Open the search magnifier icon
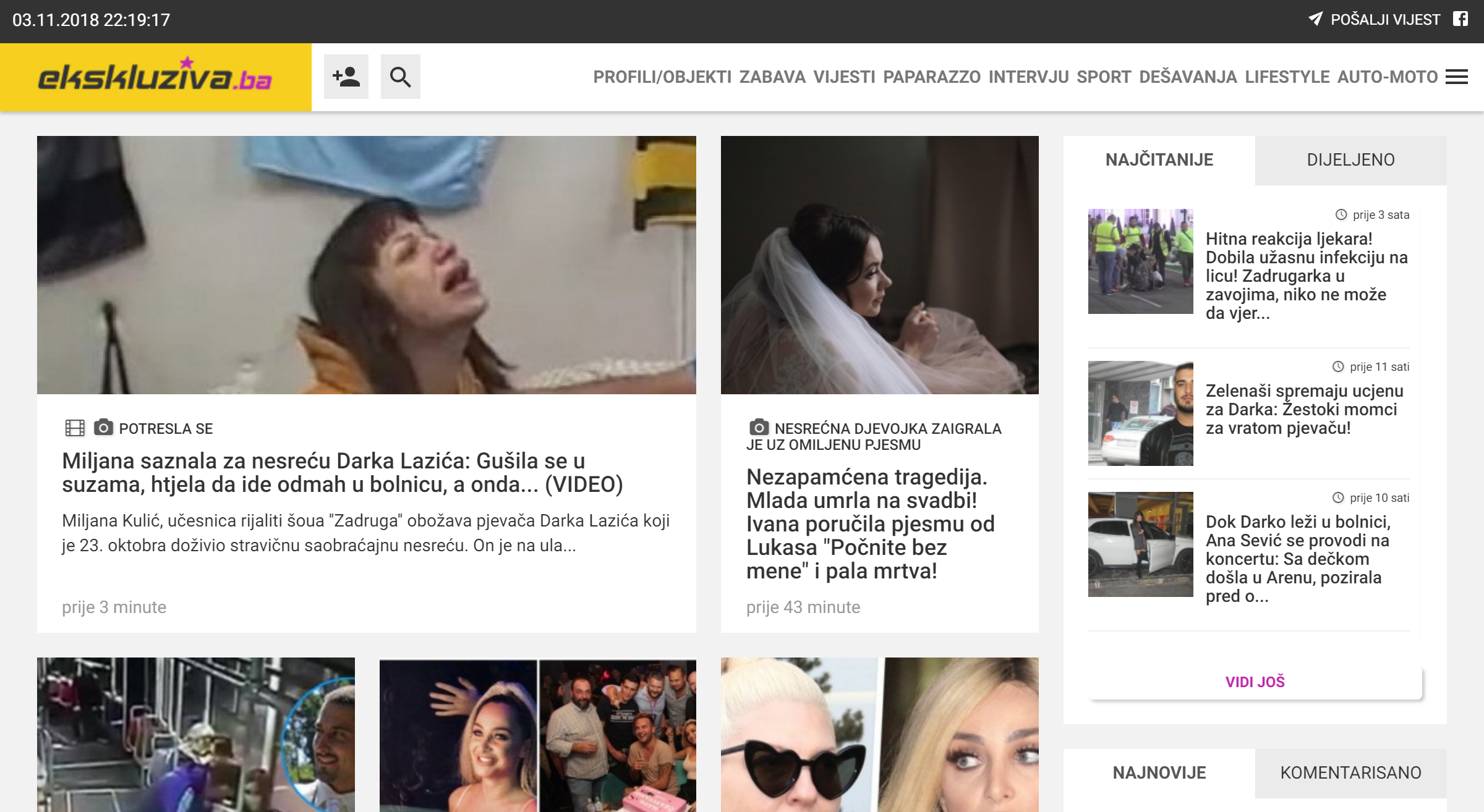1484x812 pixels. 401,77
